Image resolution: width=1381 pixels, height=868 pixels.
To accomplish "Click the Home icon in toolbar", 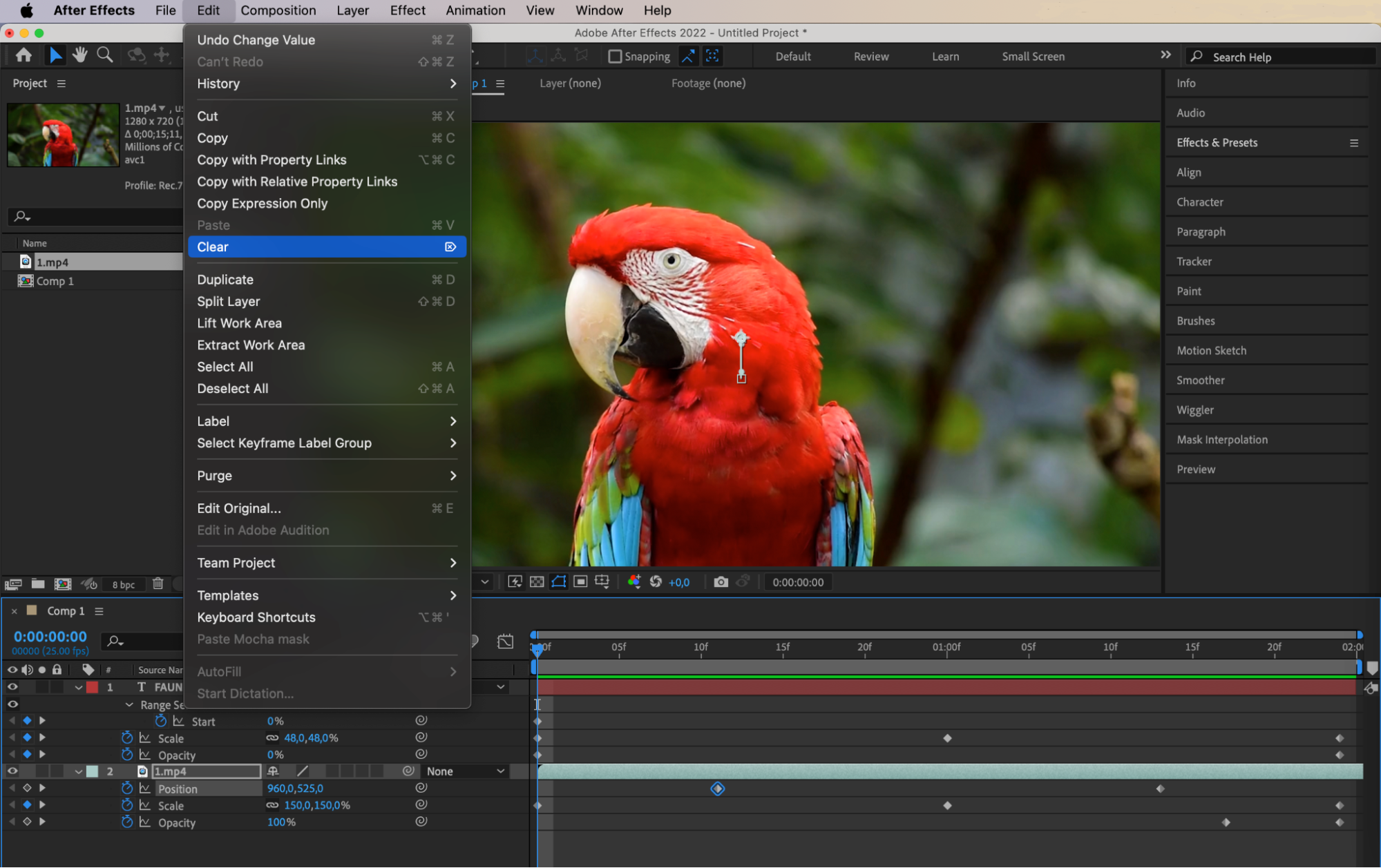I will click(x=23, y=55).
